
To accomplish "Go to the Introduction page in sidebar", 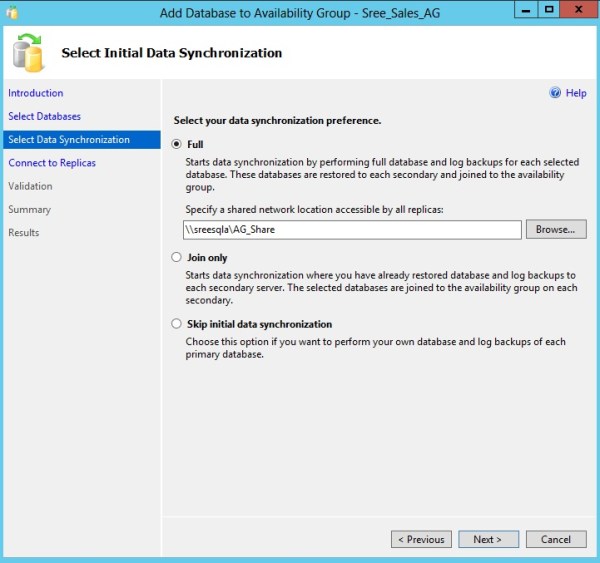I will (x=35, y=93).
